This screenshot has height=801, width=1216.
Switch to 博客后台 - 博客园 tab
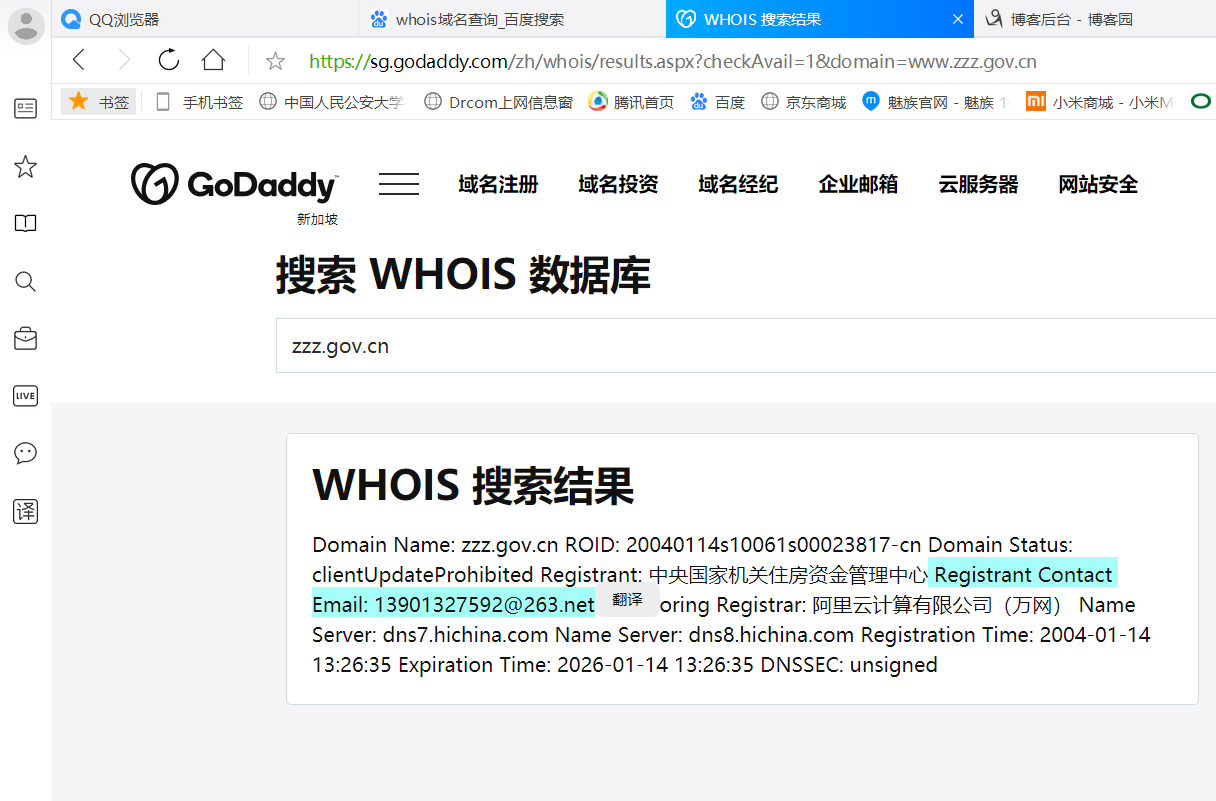click(x=1095, y=19)
